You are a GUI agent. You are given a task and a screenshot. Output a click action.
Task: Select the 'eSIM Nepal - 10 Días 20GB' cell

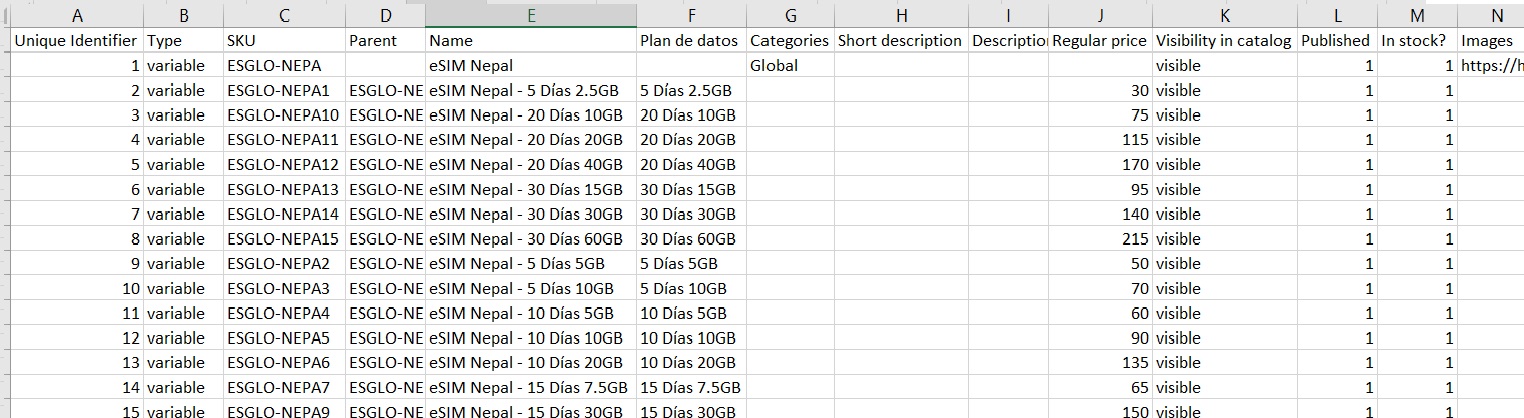(x=531, y=363)
